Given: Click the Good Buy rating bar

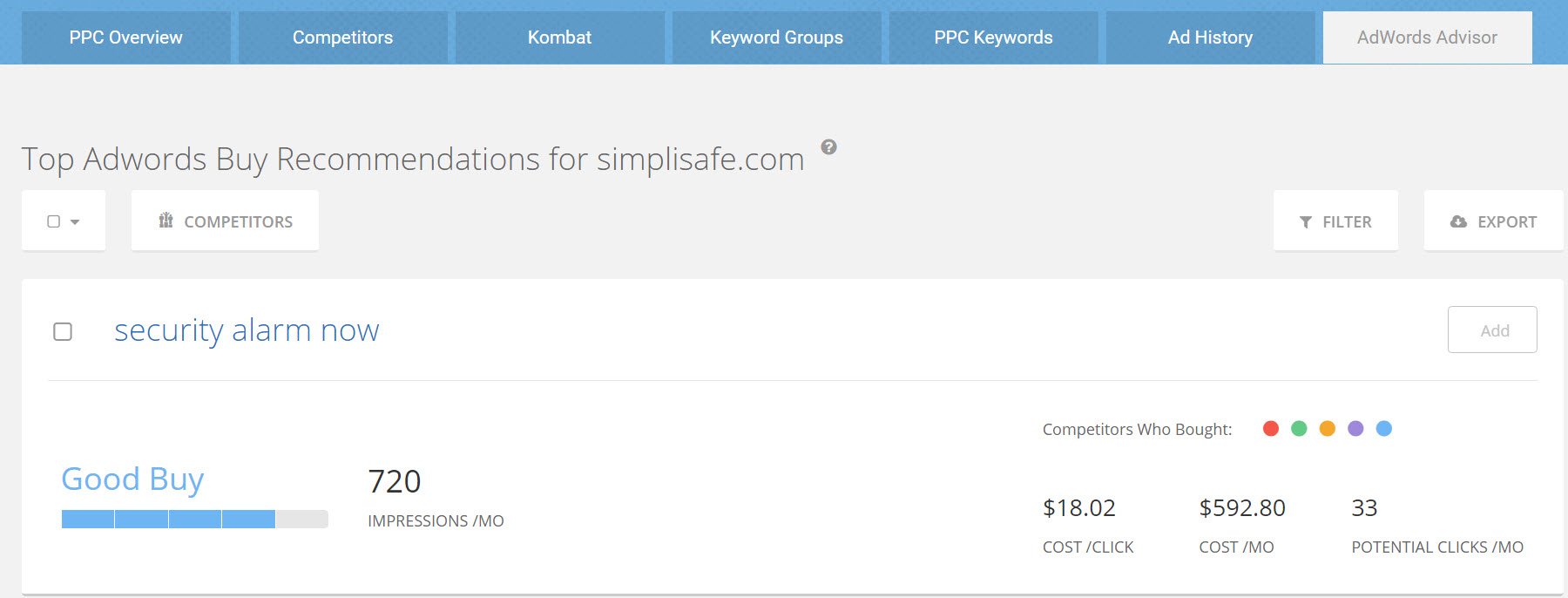Looking at the screenshot, I should coord(194,520).
